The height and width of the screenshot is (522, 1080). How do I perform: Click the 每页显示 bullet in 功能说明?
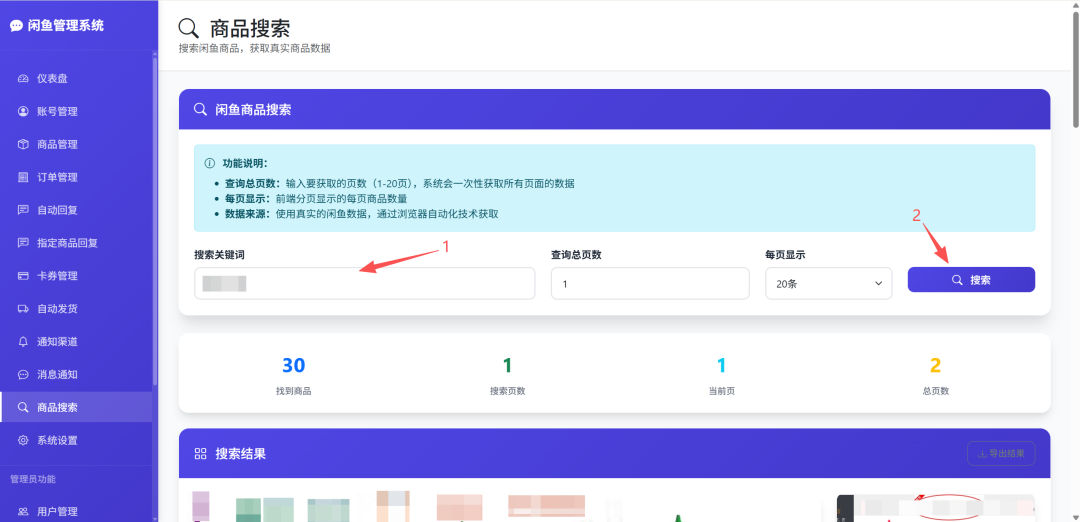tap(316, 199)
